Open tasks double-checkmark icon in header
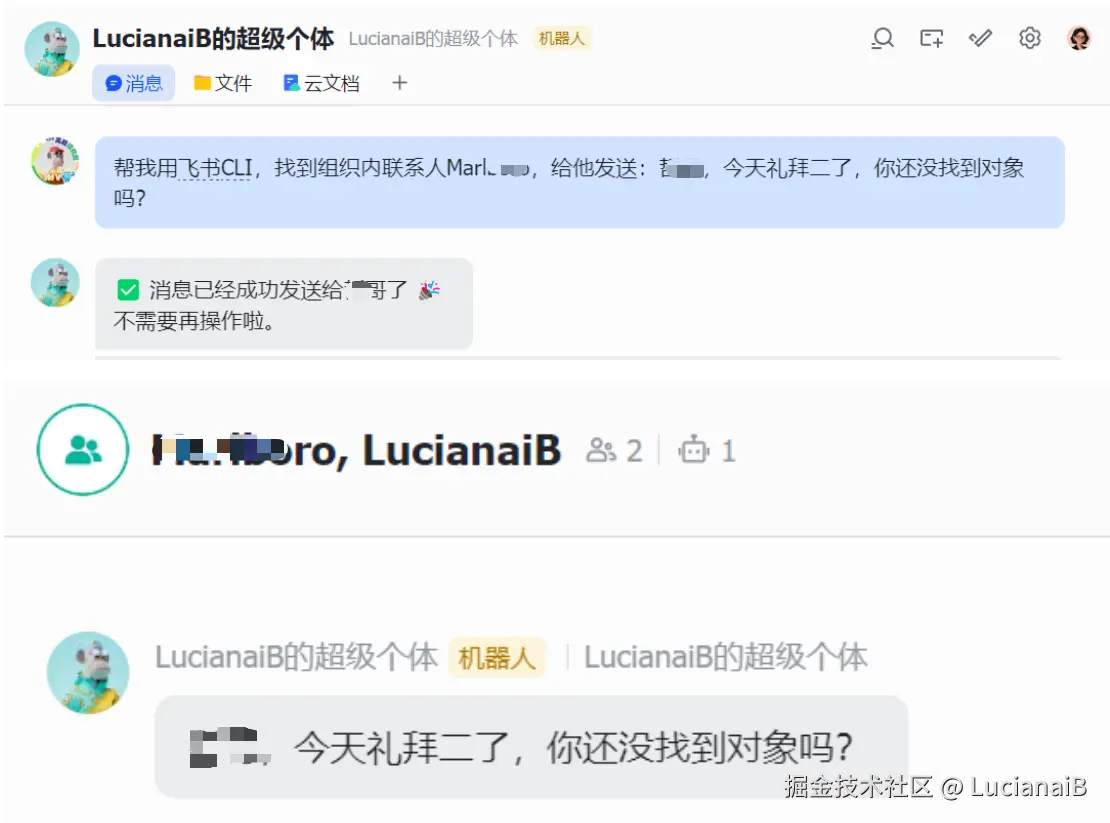Image resolution: width=1110 pixels, height=823 pixels. click(x=980, y=38)
